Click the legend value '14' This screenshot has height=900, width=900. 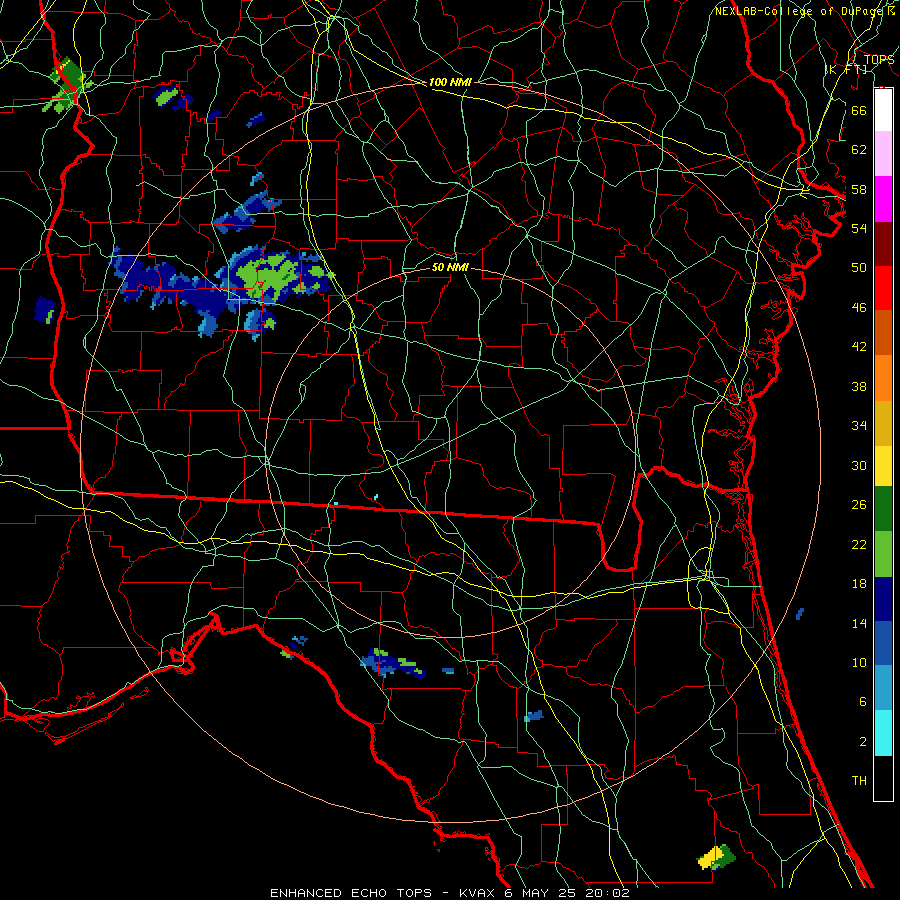(859, 623)
